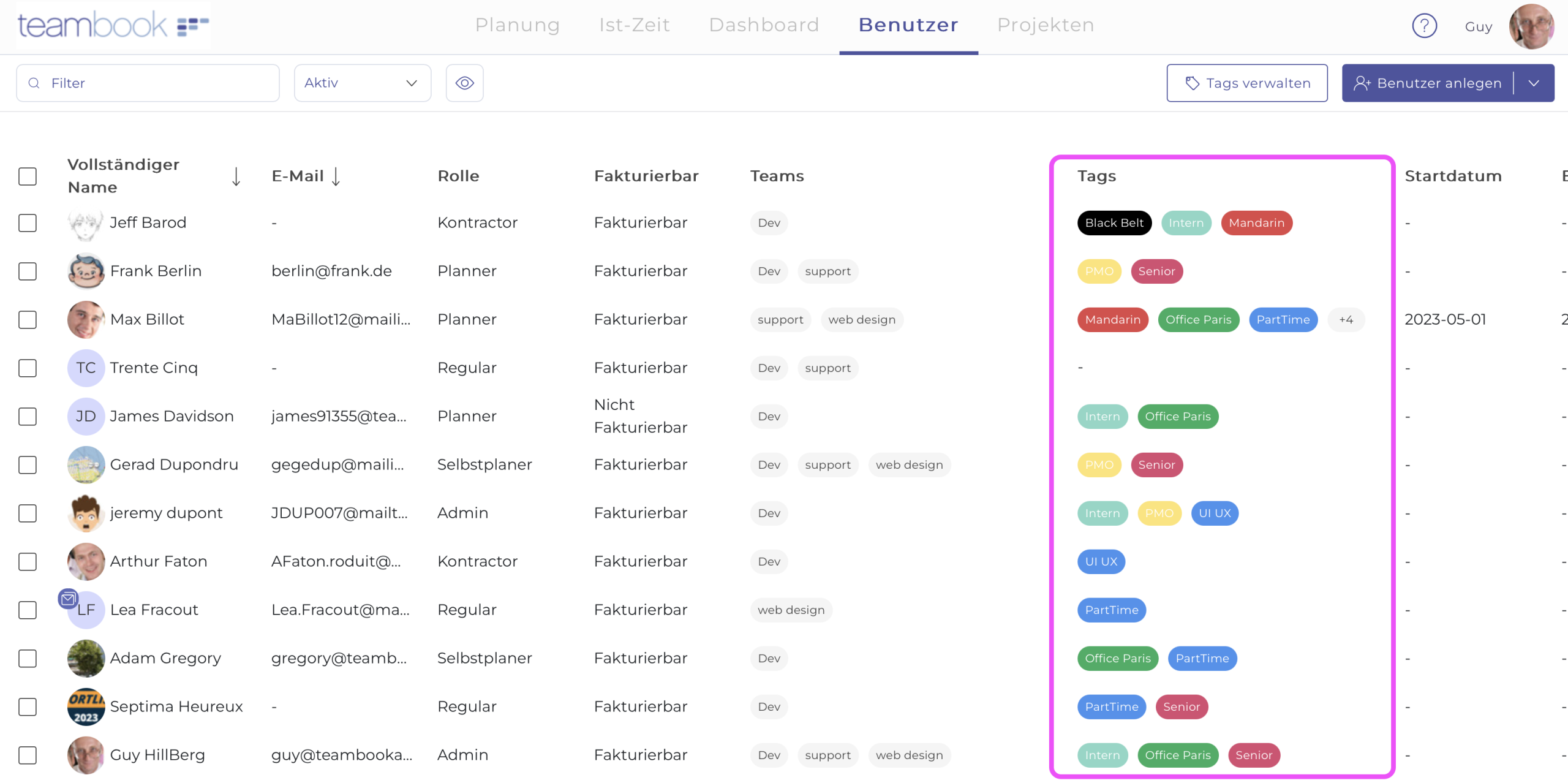Expand the Benutzer anlegen dropdown arrow
The height and width of the screenshot is (780, 1568).
1534,83
